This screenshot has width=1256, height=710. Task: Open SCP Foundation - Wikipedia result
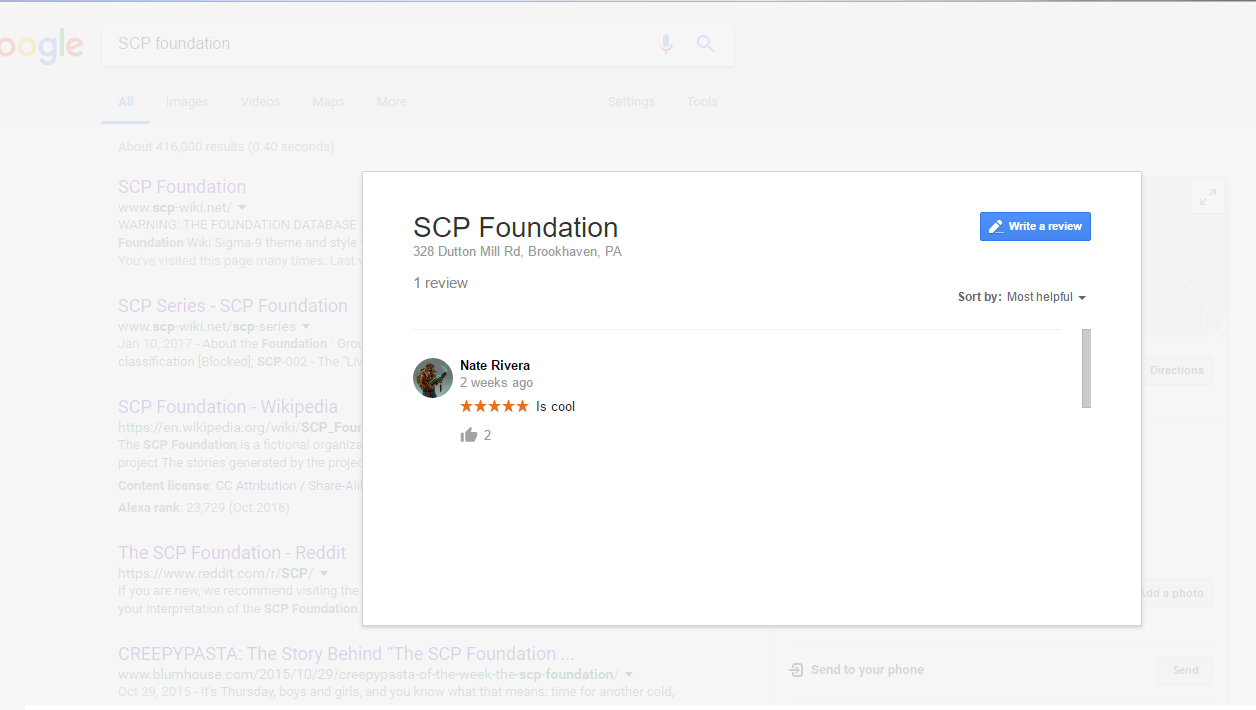pos(228,407)
